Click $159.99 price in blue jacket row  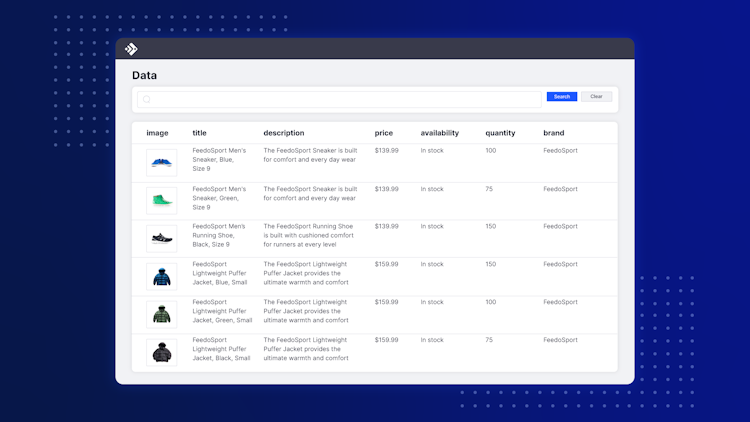click(x=386, y=264)
